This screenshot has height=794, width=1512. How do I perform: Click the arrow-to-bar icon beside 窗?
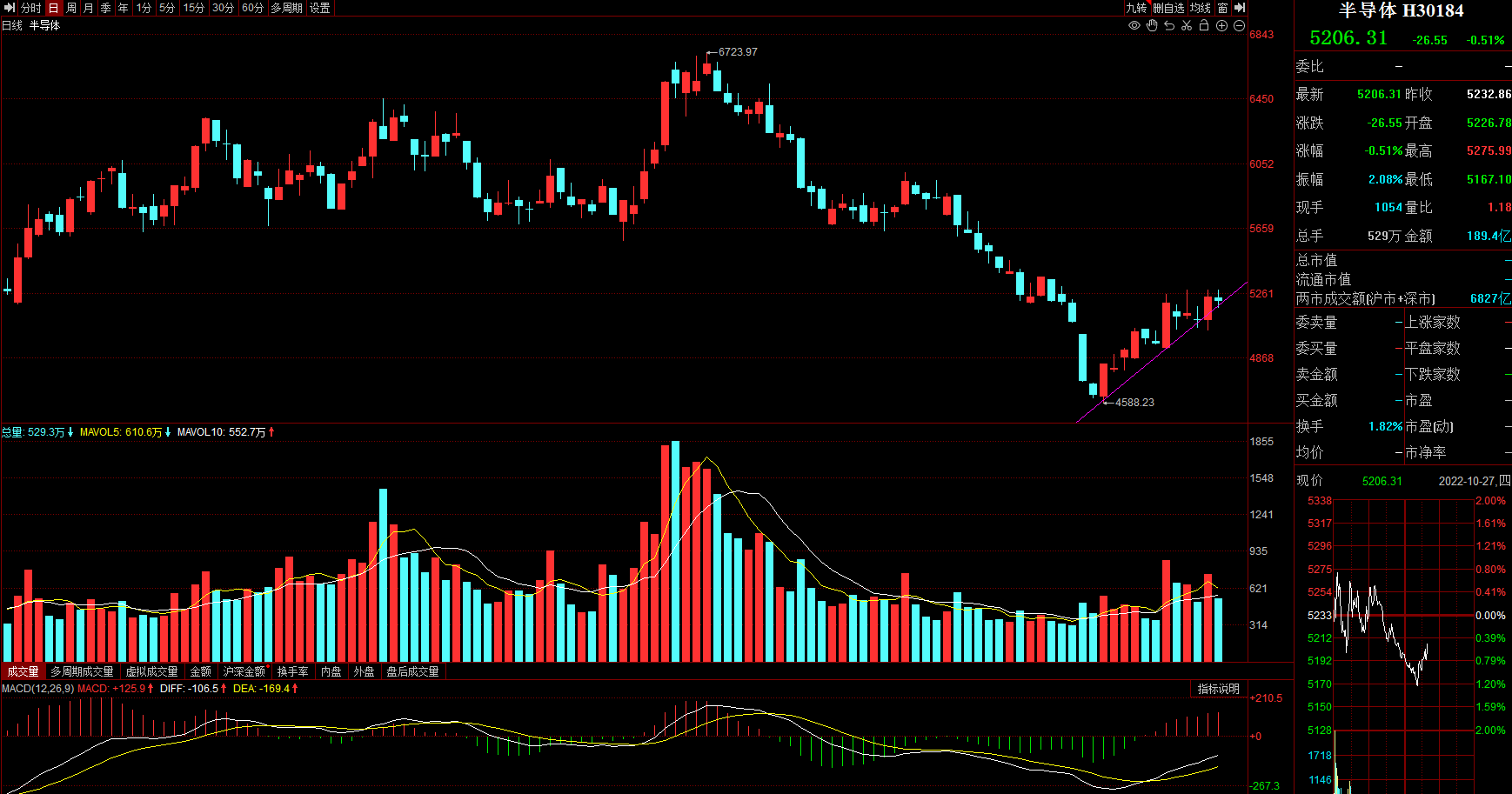1240,8
